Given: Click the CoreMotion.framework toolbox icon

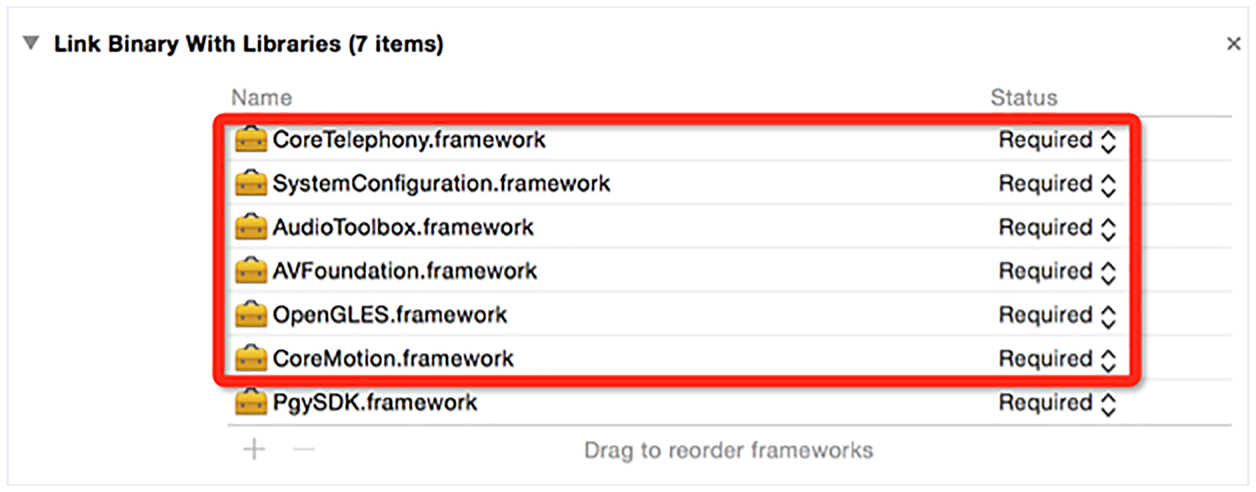Looking at the screenshot, I should (x=251, y=358).
